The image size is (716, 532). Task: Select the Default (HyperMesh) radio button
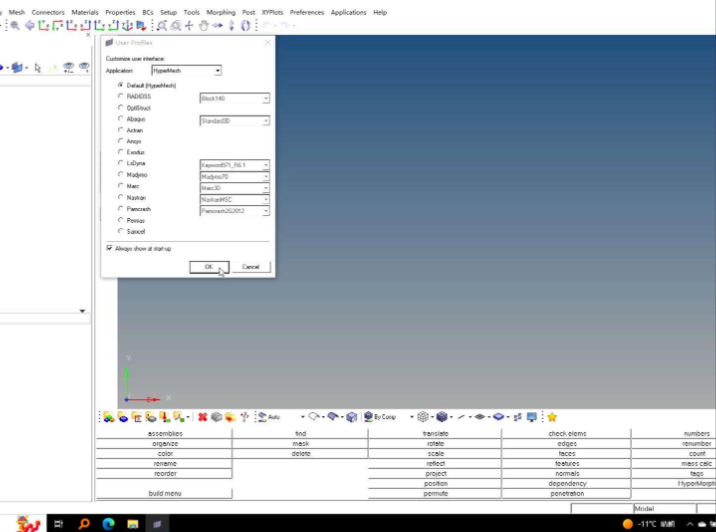tap(121, 85)
